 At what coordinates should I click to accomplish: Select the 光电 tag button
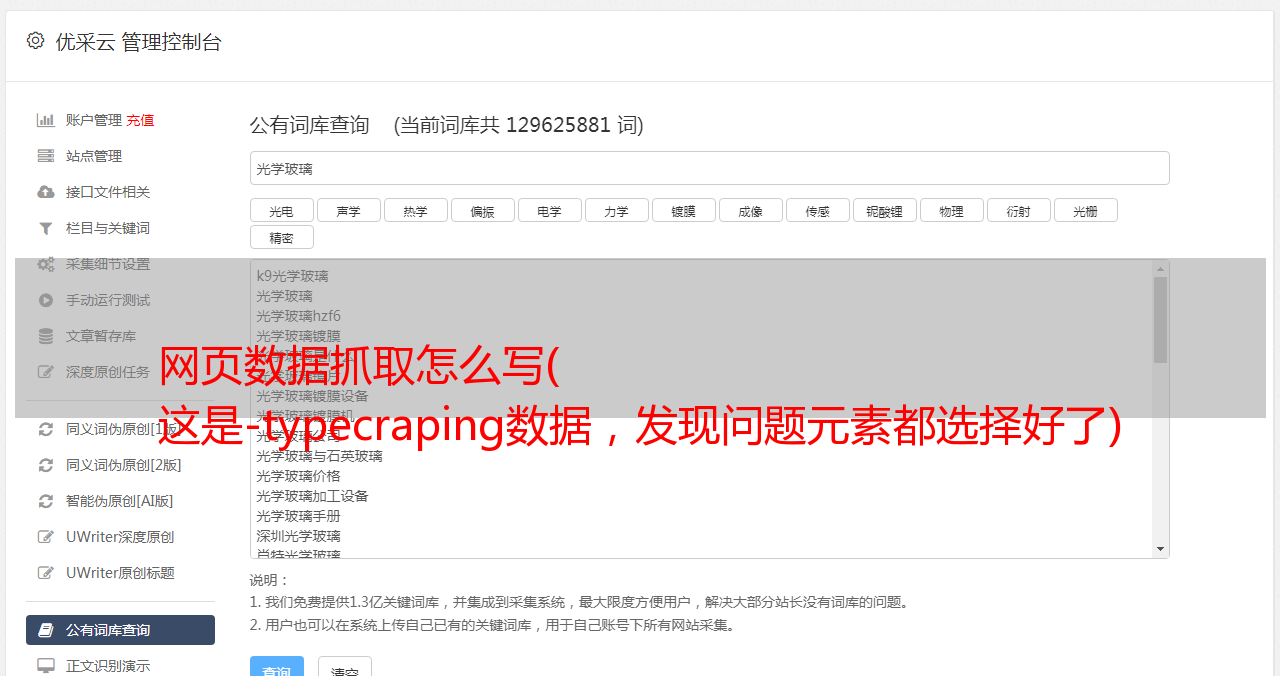coord(281,210)
